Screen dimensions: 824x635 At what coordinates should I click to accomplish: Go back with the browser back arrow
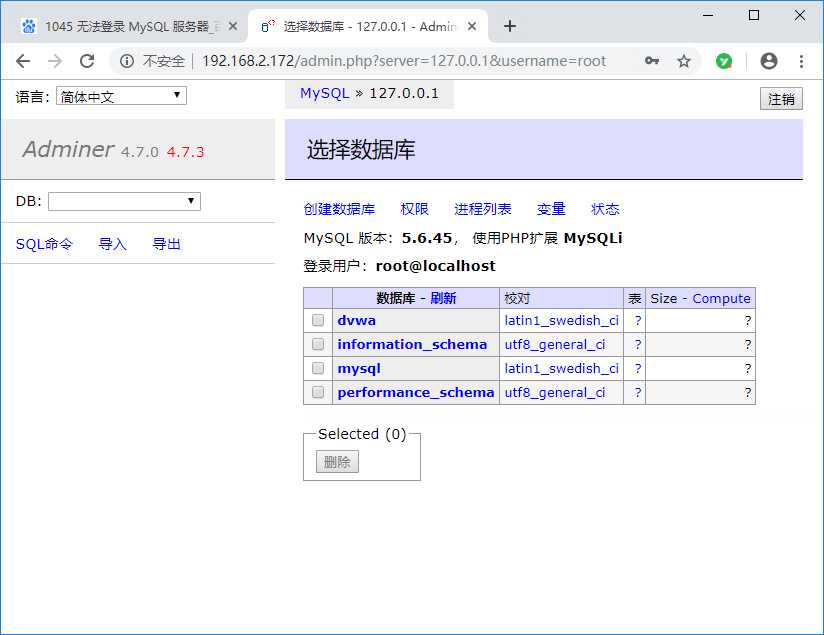tap(23, 62)
